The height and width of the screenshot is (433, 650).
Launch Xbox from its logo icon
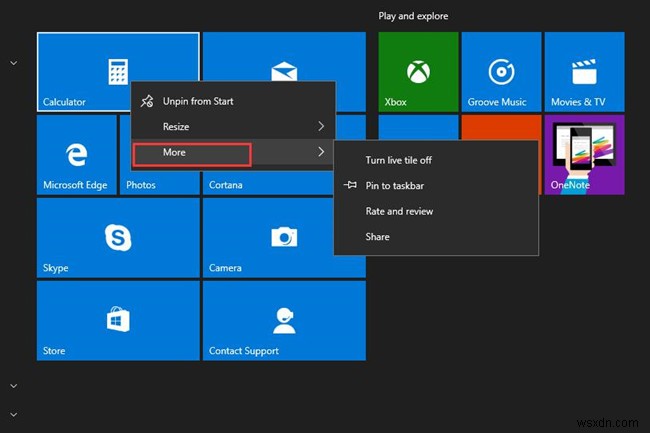pyautogui.click(x=418, y=72)
